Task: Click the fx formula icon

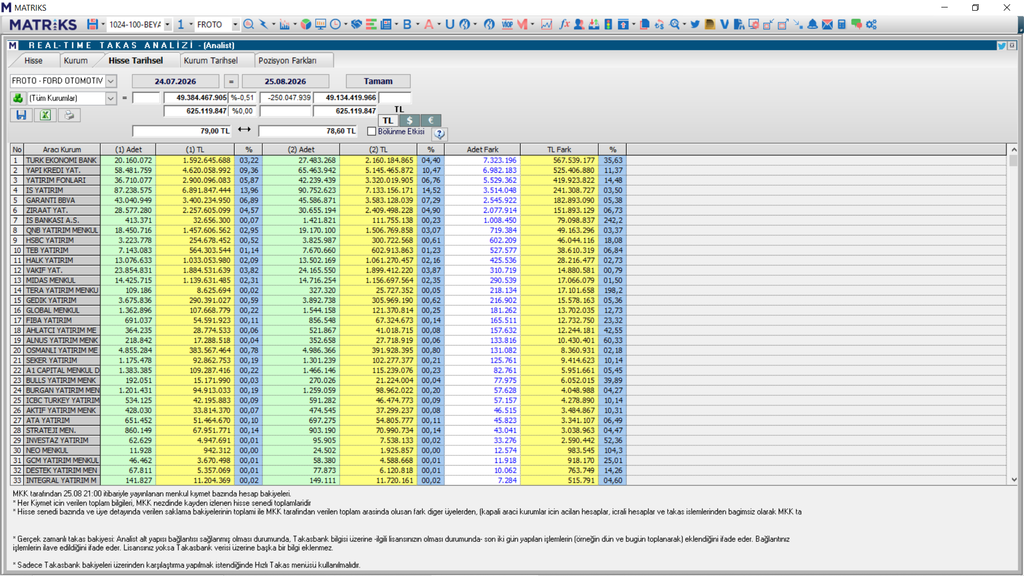Action: click(564, 24)
